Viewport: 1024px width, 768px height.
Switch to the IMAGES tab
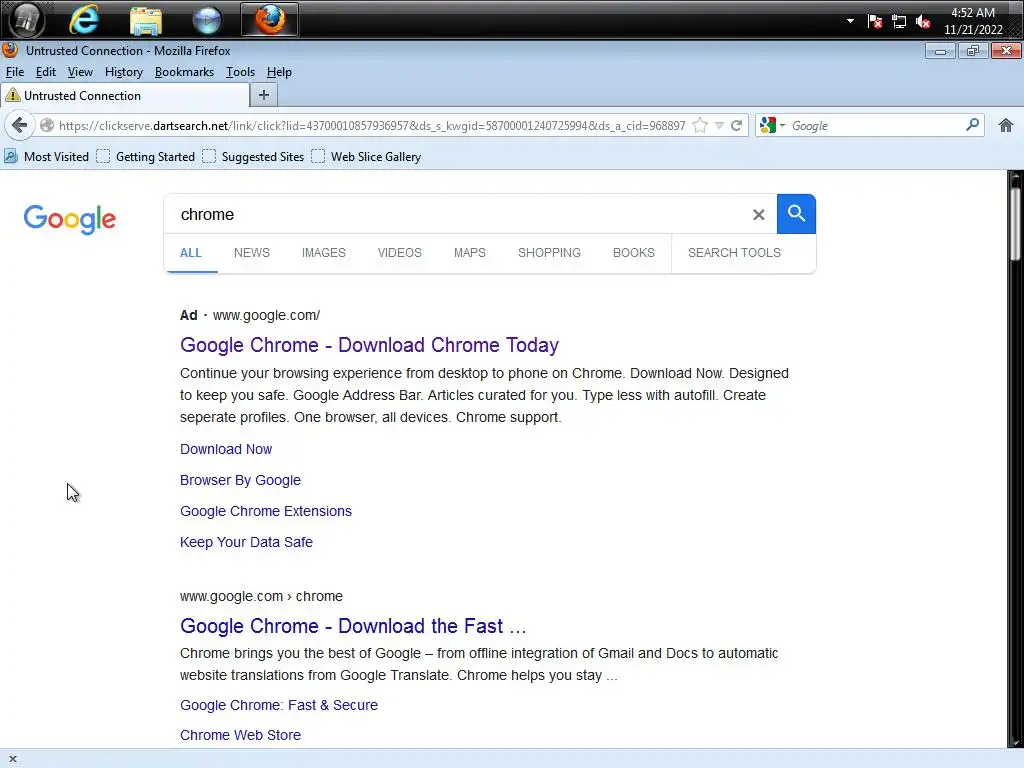coord(323,253)
